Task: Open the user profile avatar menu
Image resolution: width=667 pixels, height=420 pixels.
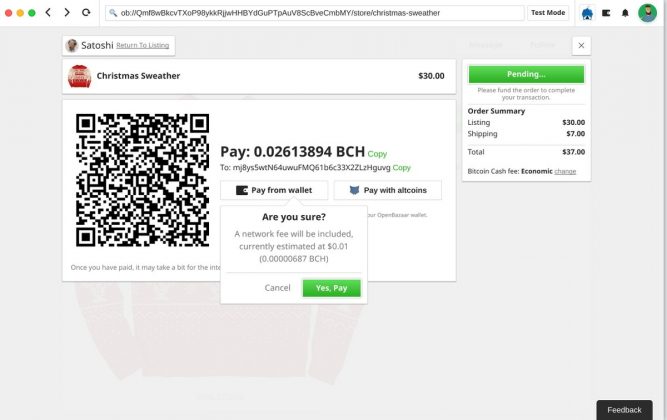Action: click(647, 13)
